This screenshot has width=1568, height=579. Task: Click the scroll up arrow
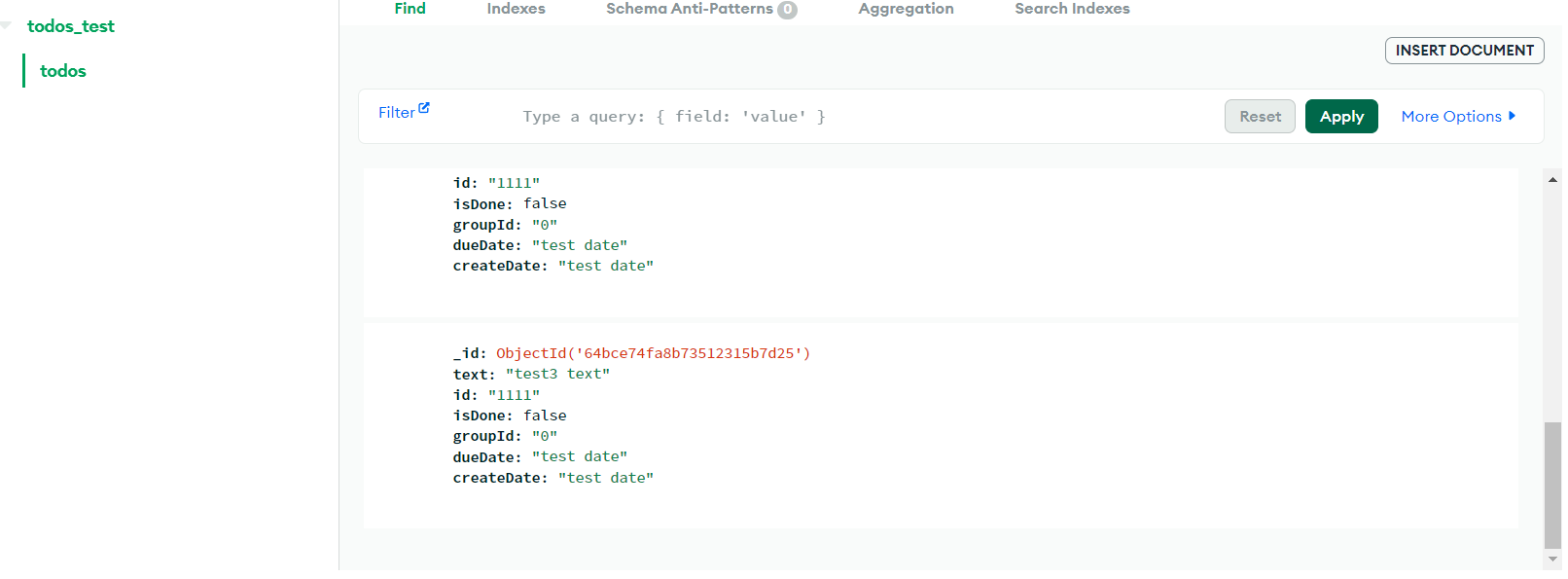[x=1552, y=179]
